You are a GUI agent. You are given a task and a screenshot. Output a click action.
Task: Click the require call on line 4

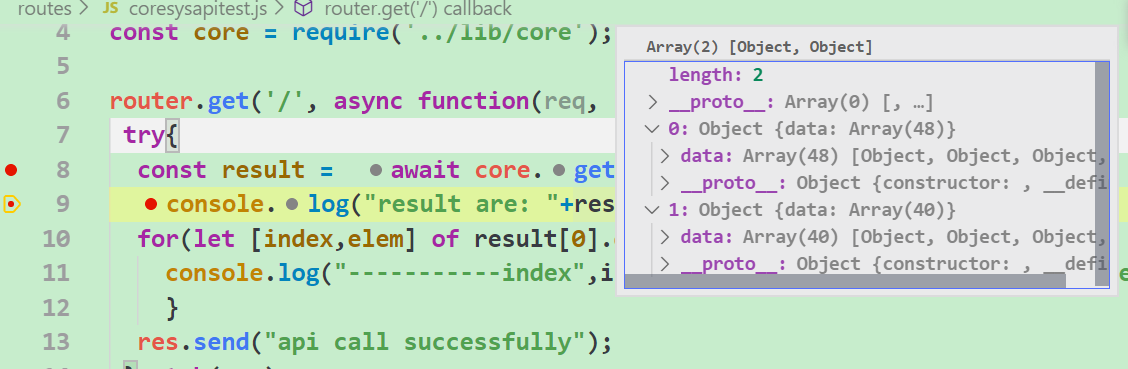340,33
